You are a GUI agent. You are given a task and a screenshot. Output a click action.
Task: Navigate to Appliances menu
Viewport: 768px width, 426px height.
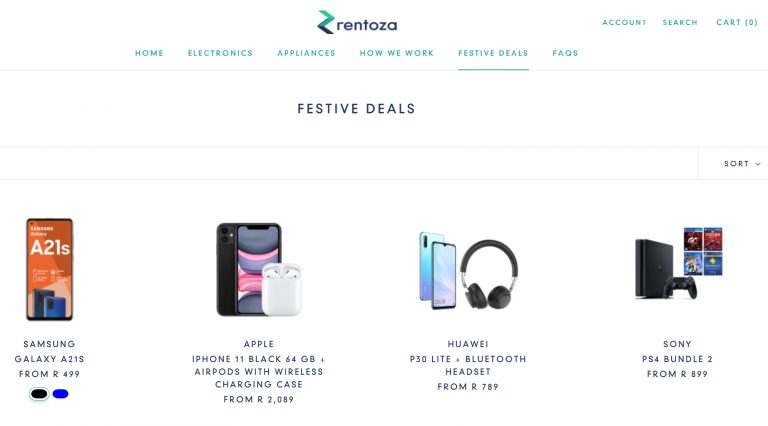307,53
